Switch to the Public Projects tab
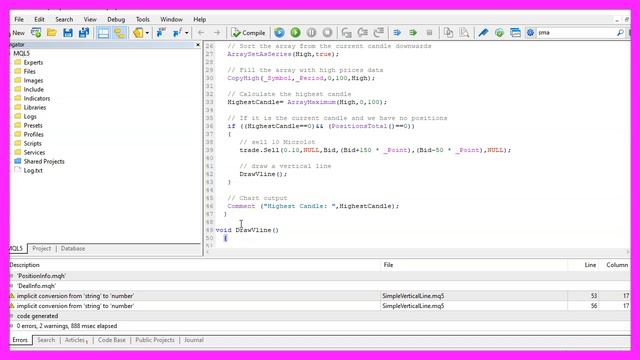 coord(155,340)
